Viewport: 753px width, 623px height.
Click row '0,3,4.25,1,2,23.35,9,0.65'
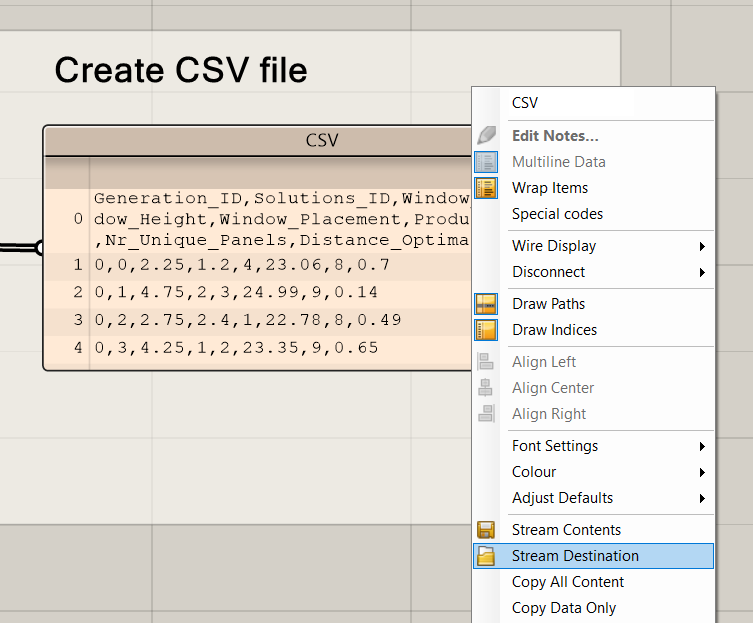coord(236,347)
